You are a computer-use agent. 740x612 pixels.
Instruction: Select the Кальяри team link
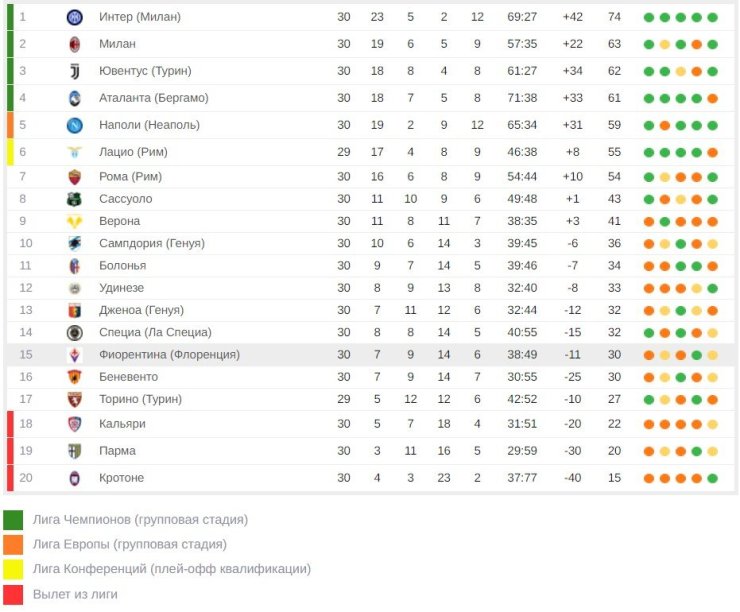pyautogui.click(x=122, y=424)
